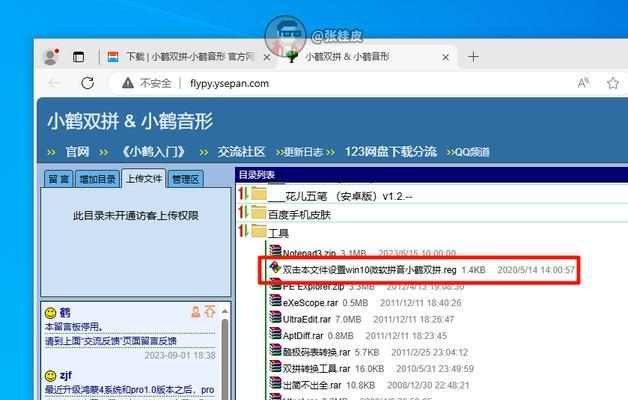Image resolution: width=628 pixels, height=400 pixels.
Task: Click the 出简不出全.rar archive icon
Action: click(276, 382)
